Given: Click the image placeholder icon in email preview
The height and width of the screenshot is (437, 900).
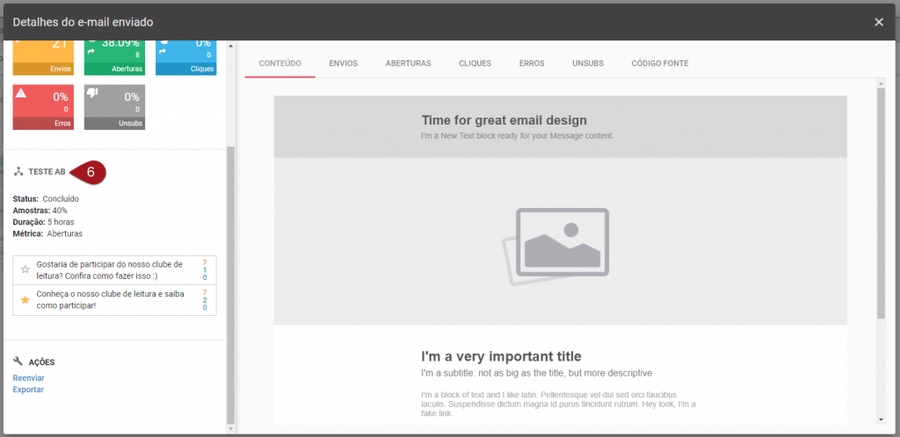Looking at the screenshot, I should pyautogui.click(x=560, y=245).
